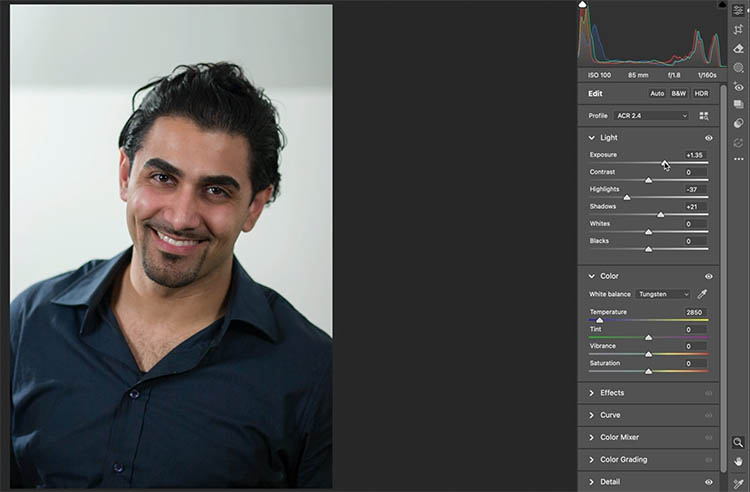
Task: Select the Red Eye removal tool
Action: (x=739, y=87)
